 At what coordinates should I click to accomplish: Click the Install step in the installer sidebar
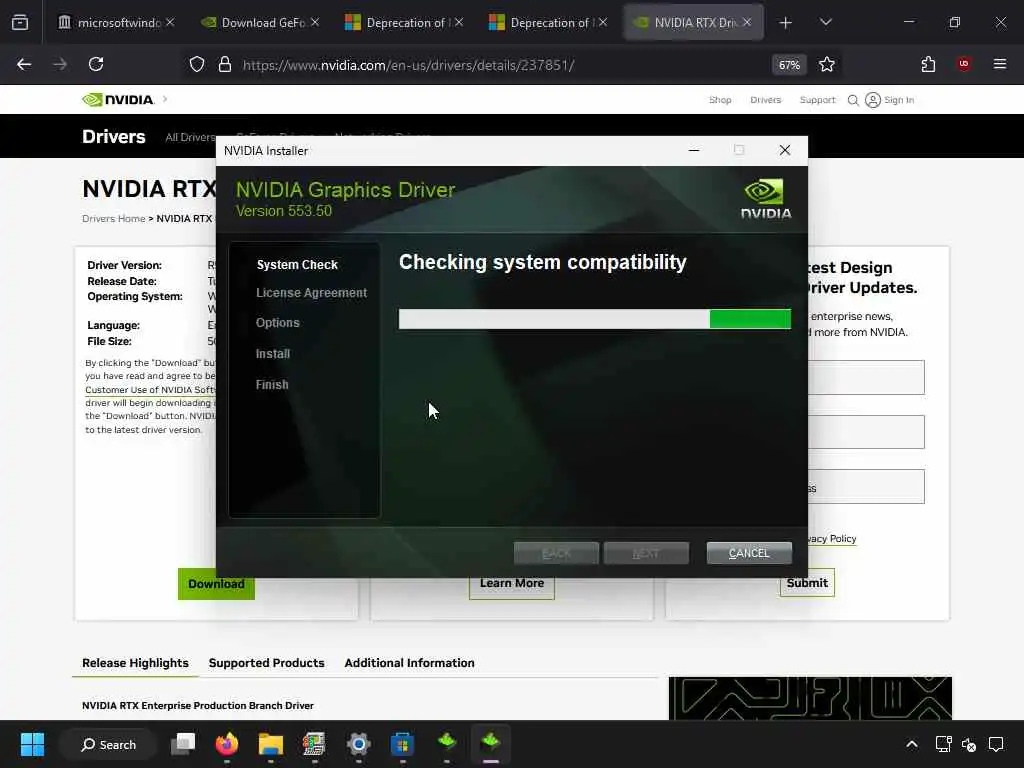pyautogui.click(x=272, y=354)
